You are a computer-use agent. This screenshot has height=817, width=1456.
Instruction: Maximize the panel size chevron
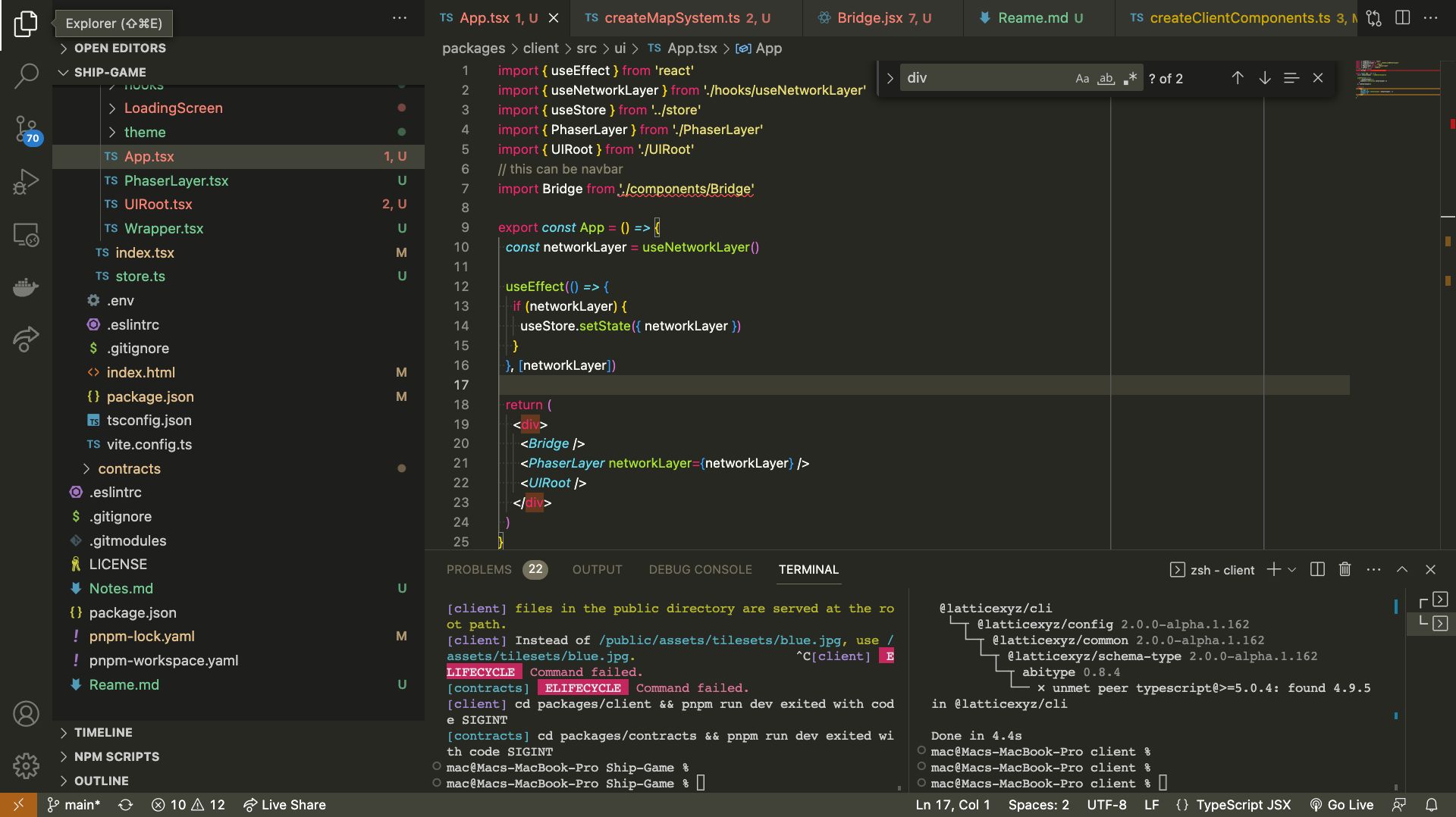coord(1402,569)
